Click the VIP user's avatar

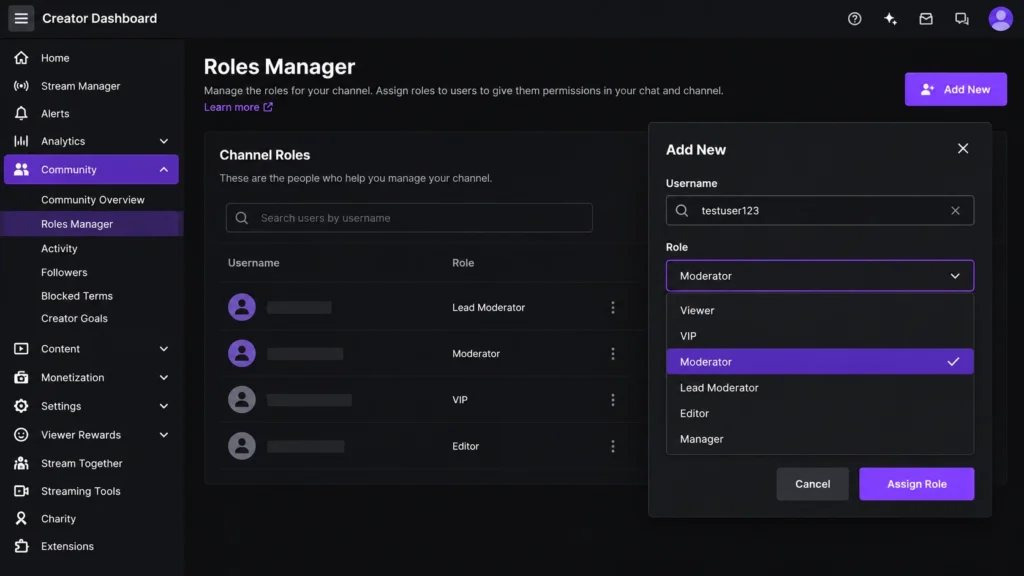click(242, 400)
